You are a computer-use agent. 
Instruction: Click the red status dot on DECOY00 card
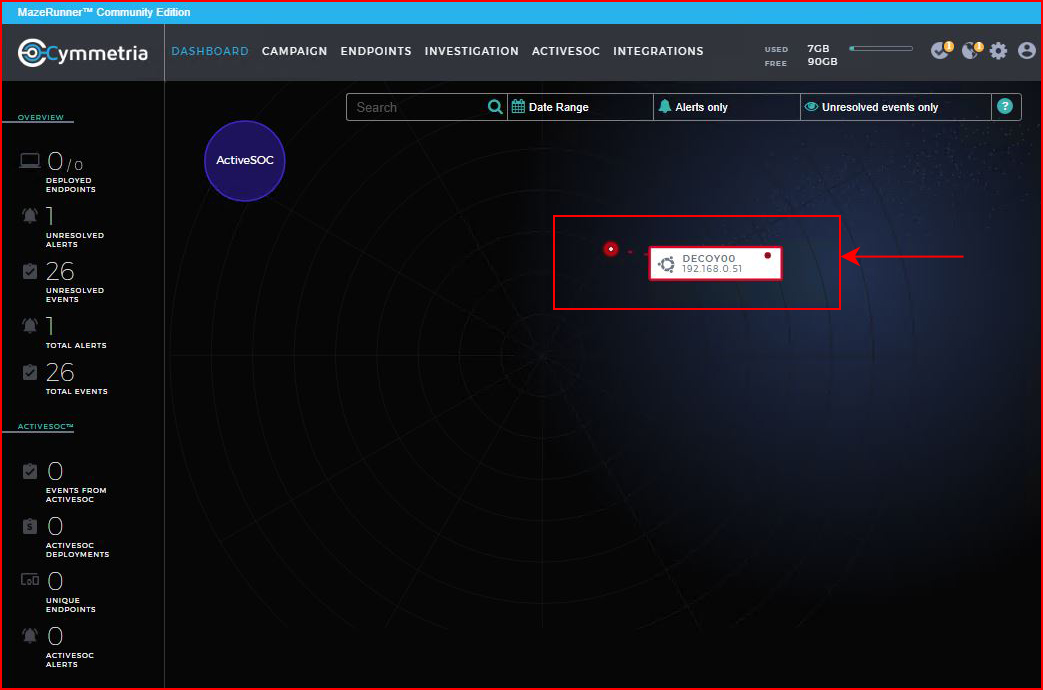[768, 256]
